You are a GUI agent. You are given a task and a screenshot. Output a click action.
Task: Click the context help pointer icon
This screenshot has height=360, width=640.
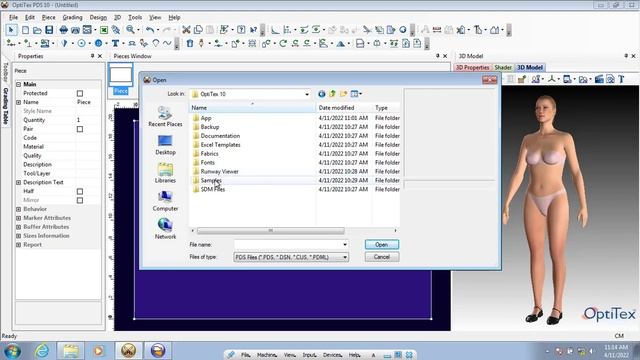tap(253, 30)
